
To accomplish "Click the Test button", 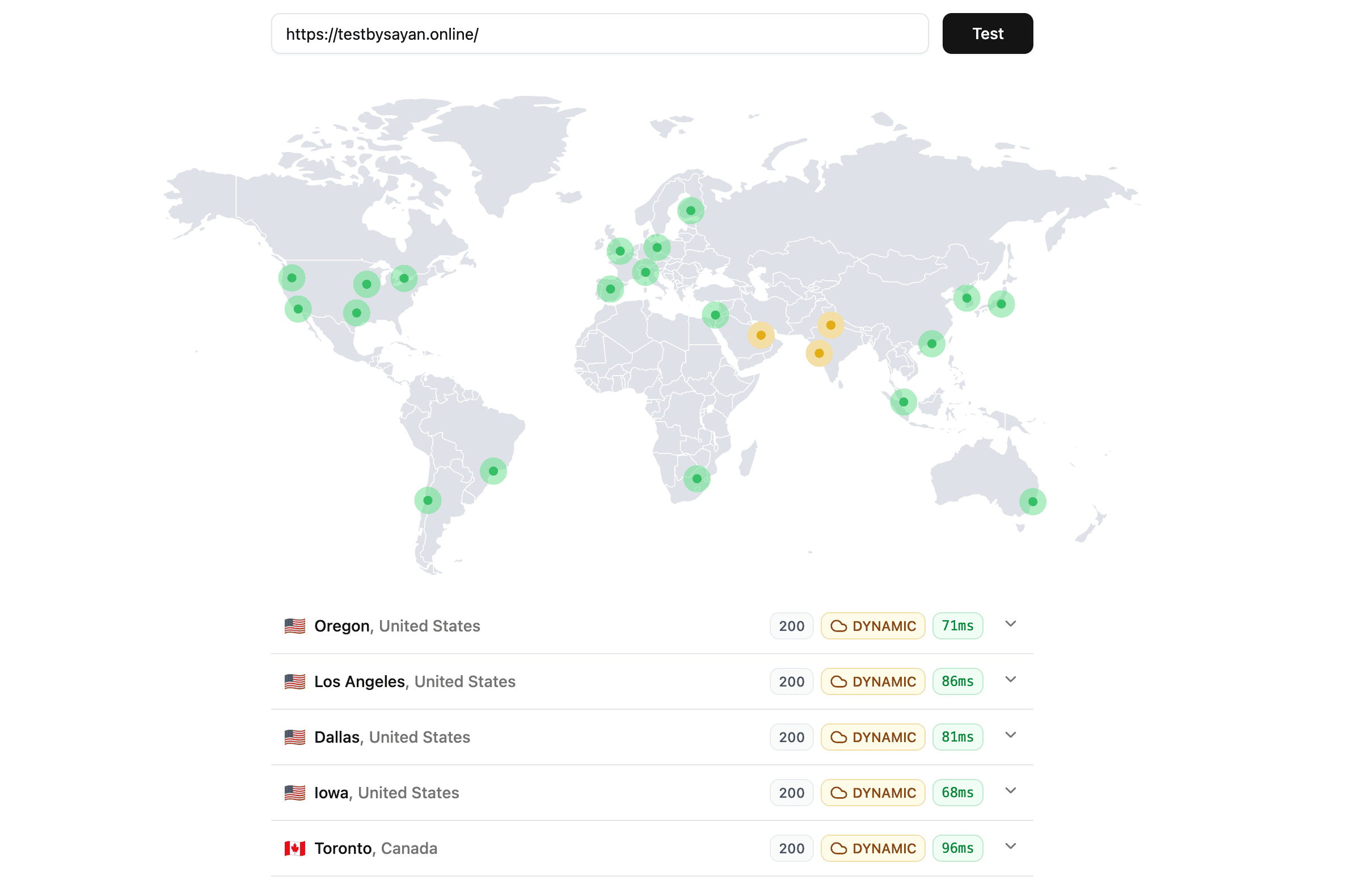I will pos(987,33).
